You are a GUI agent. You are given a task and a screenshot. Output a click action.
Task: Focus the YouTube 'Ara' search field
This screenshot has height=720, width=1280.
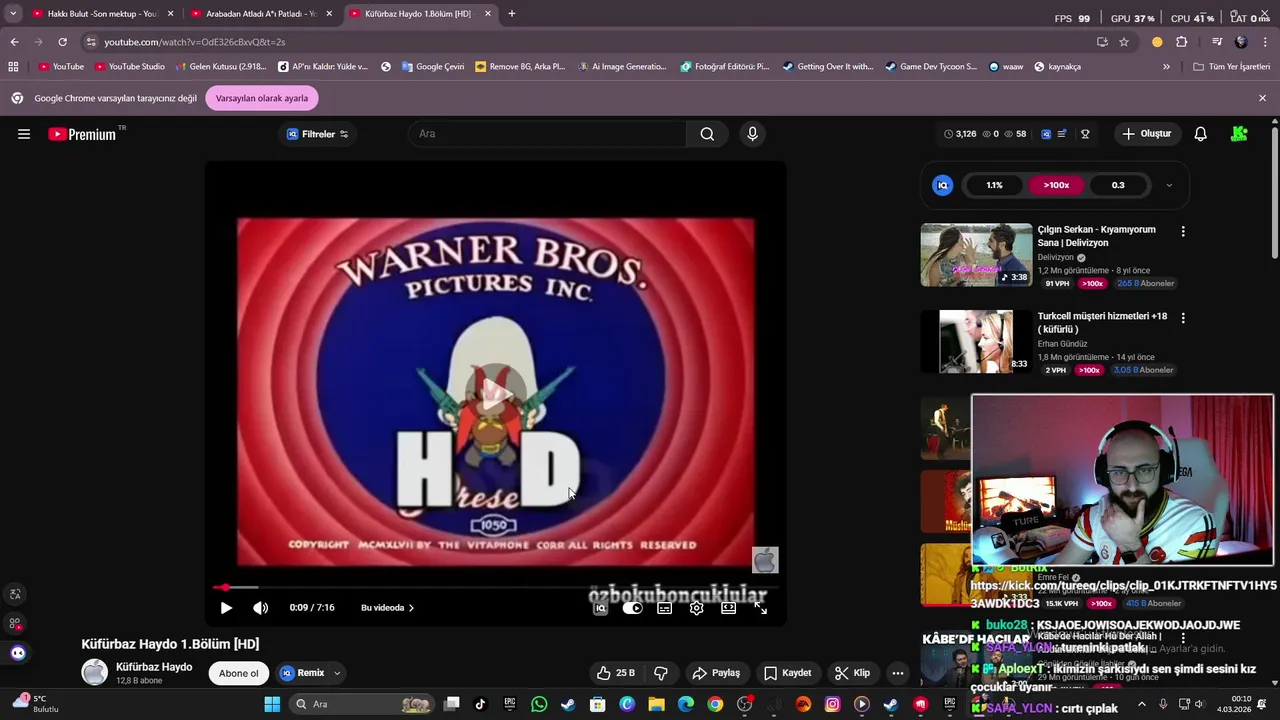click(x=547, y=134)
